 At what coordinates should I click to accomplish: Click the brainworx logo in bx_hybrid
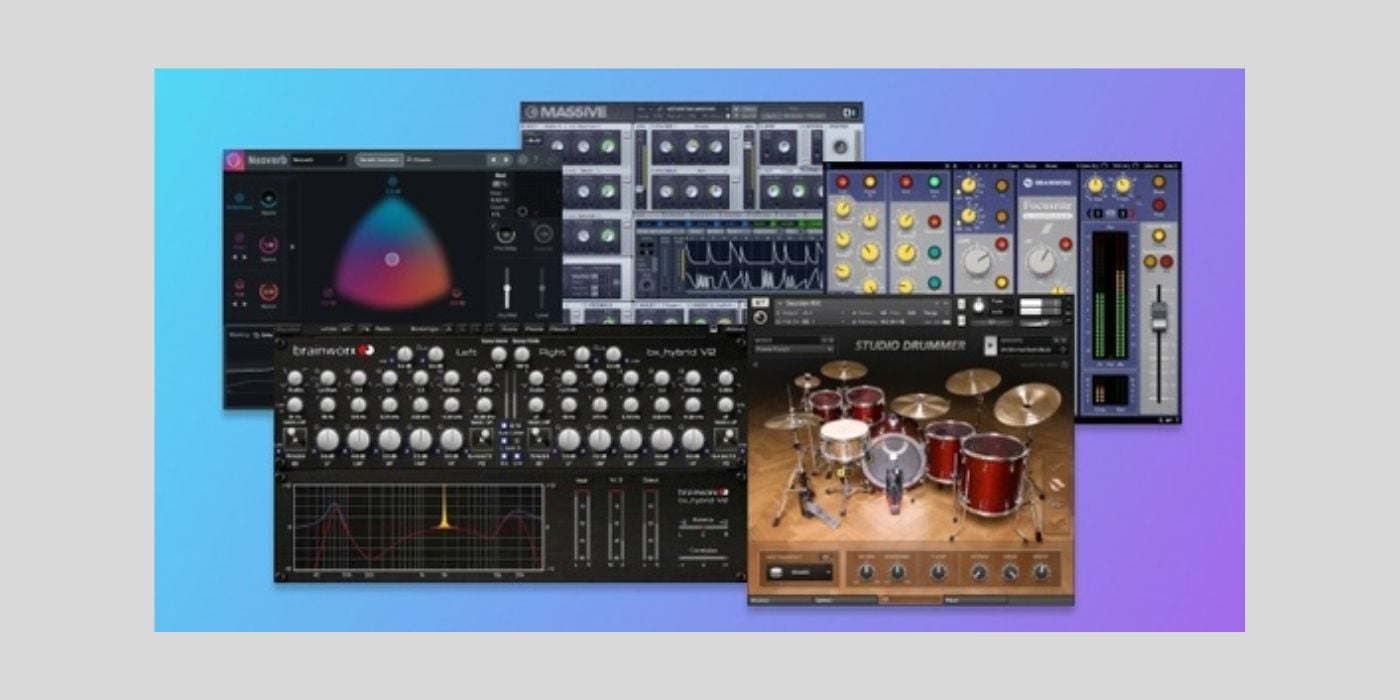click(x=334, y=351)
